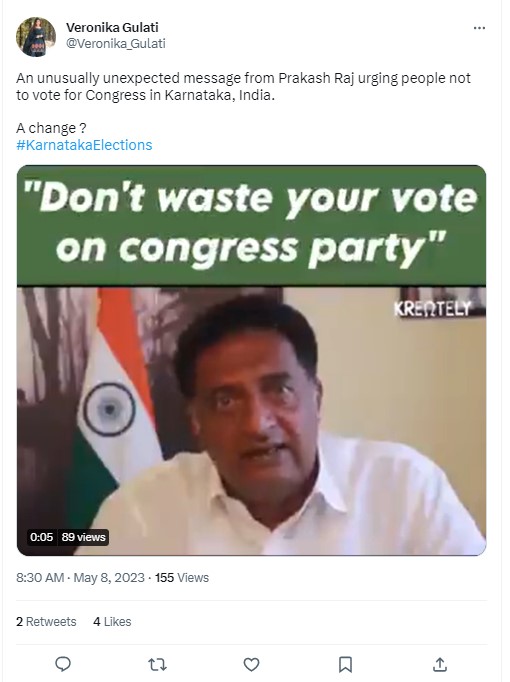The width and height of the screenshot is (510, 682).
Task: Open the #KarnatakaElections hashtag
Action: click(84, 145)
